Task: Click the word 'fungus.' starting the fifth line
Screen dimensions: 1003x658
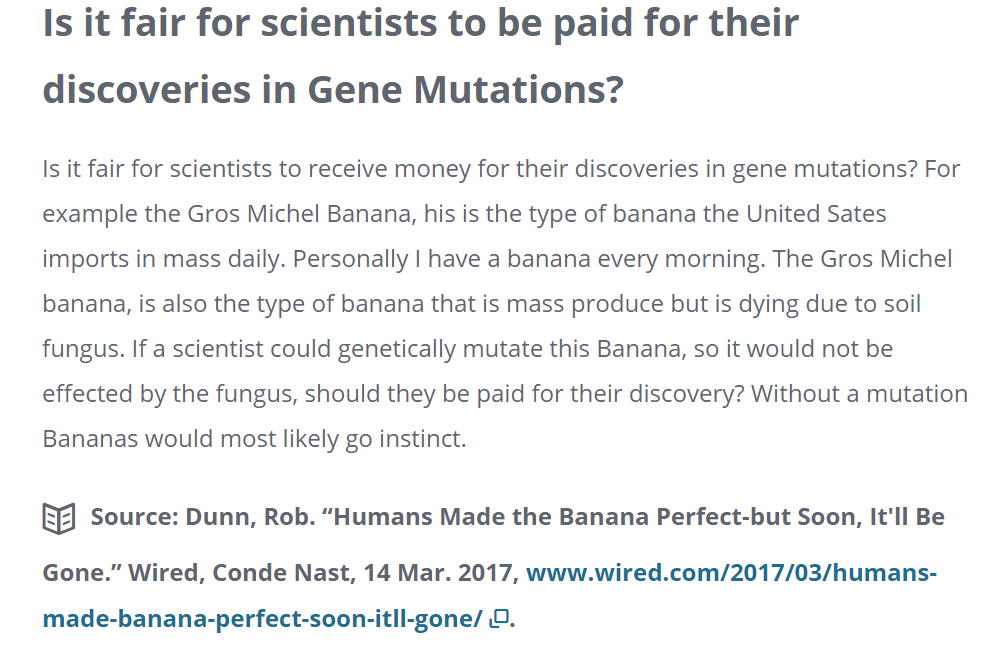Action: 83,350
